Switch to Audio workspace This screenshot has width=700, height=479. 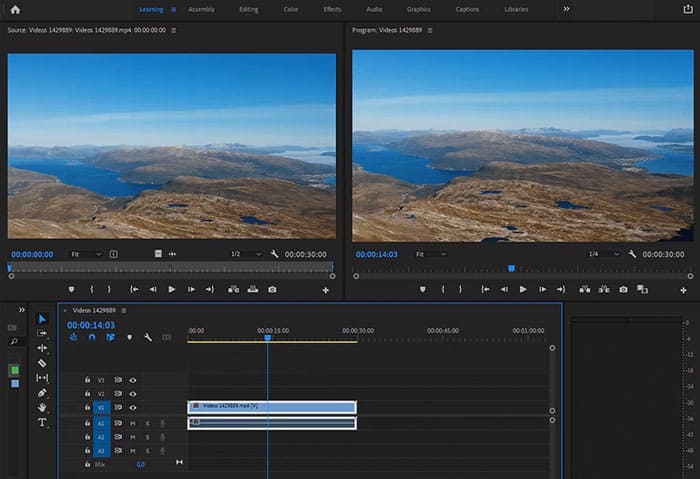[374, 9]
